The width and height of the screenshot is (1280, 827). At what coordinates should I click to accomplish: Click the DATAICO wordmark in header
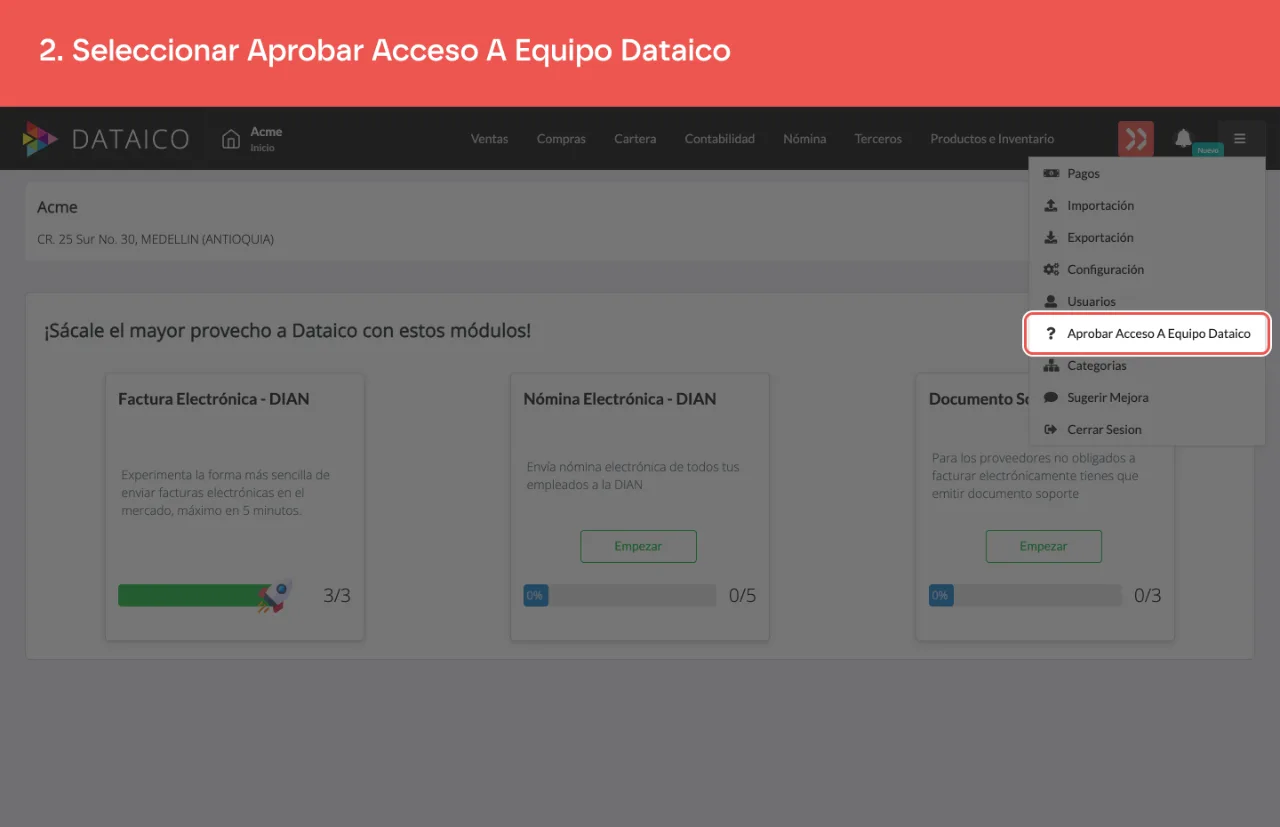pyautogui.click(x=130, y=139)
